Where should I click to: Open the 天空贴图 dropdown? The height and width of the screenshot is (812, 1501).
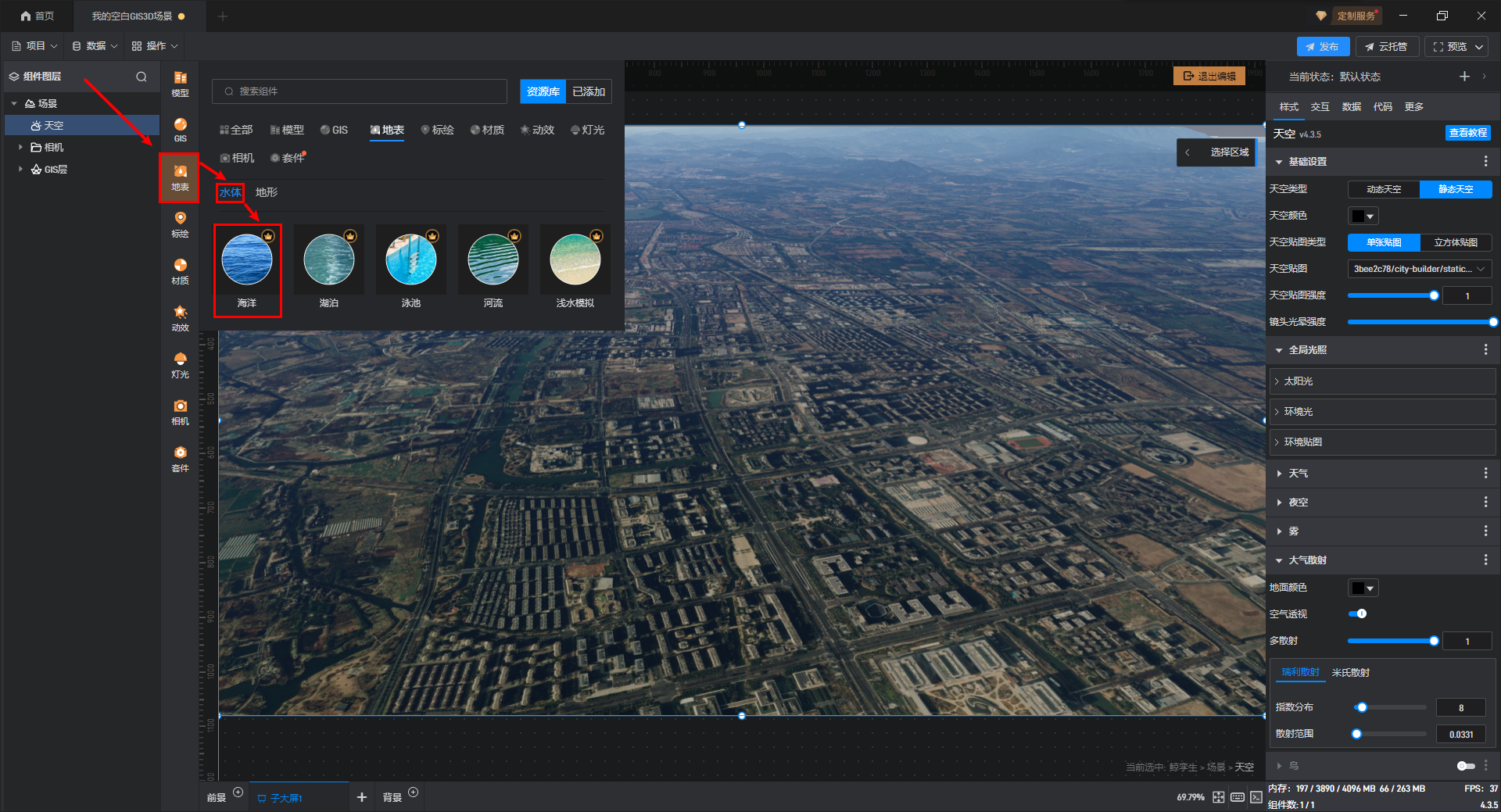(x=1419, y=269)
